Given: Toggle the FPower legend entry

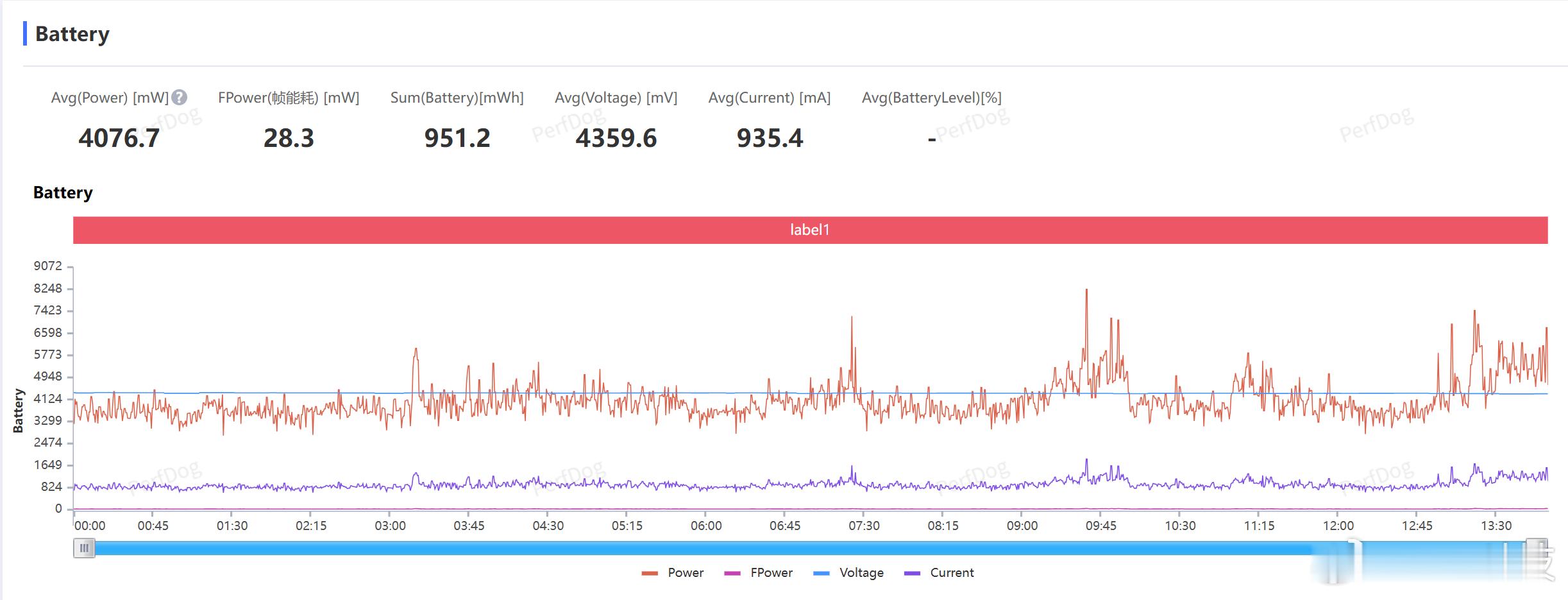Looking at the screenshot, I should (x=758, y=572).
